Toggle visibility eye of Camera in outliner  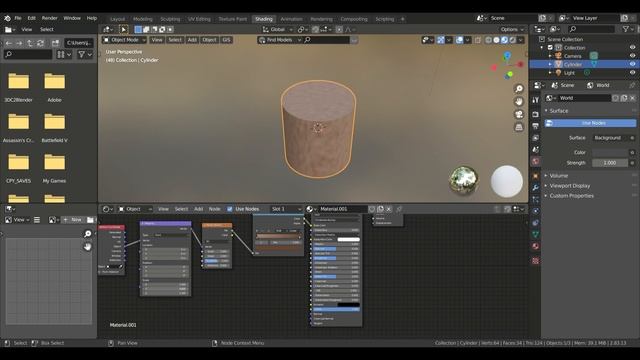click(x=632, y=56)
